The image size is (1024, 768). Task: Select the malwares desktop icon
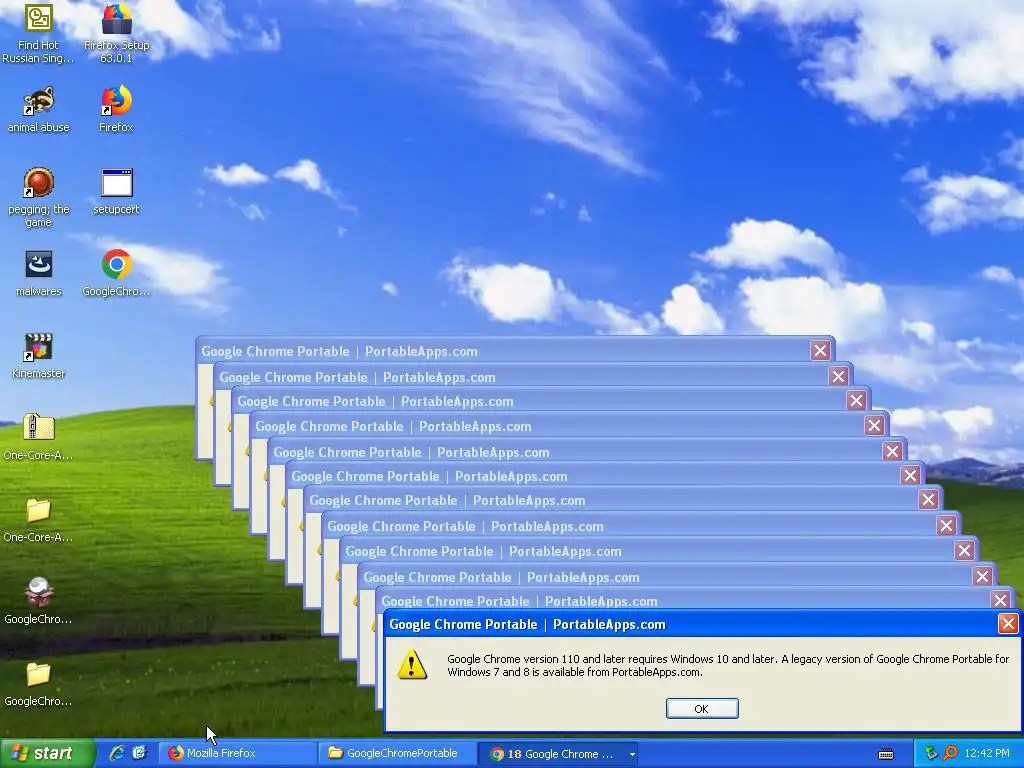click(x=38, y=274)
